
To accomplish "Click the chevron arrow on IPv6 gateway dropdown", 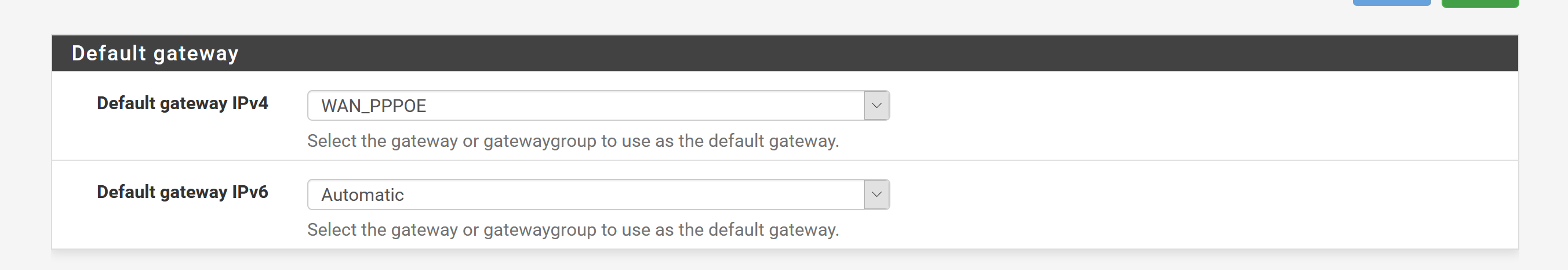I will point(876,195).
